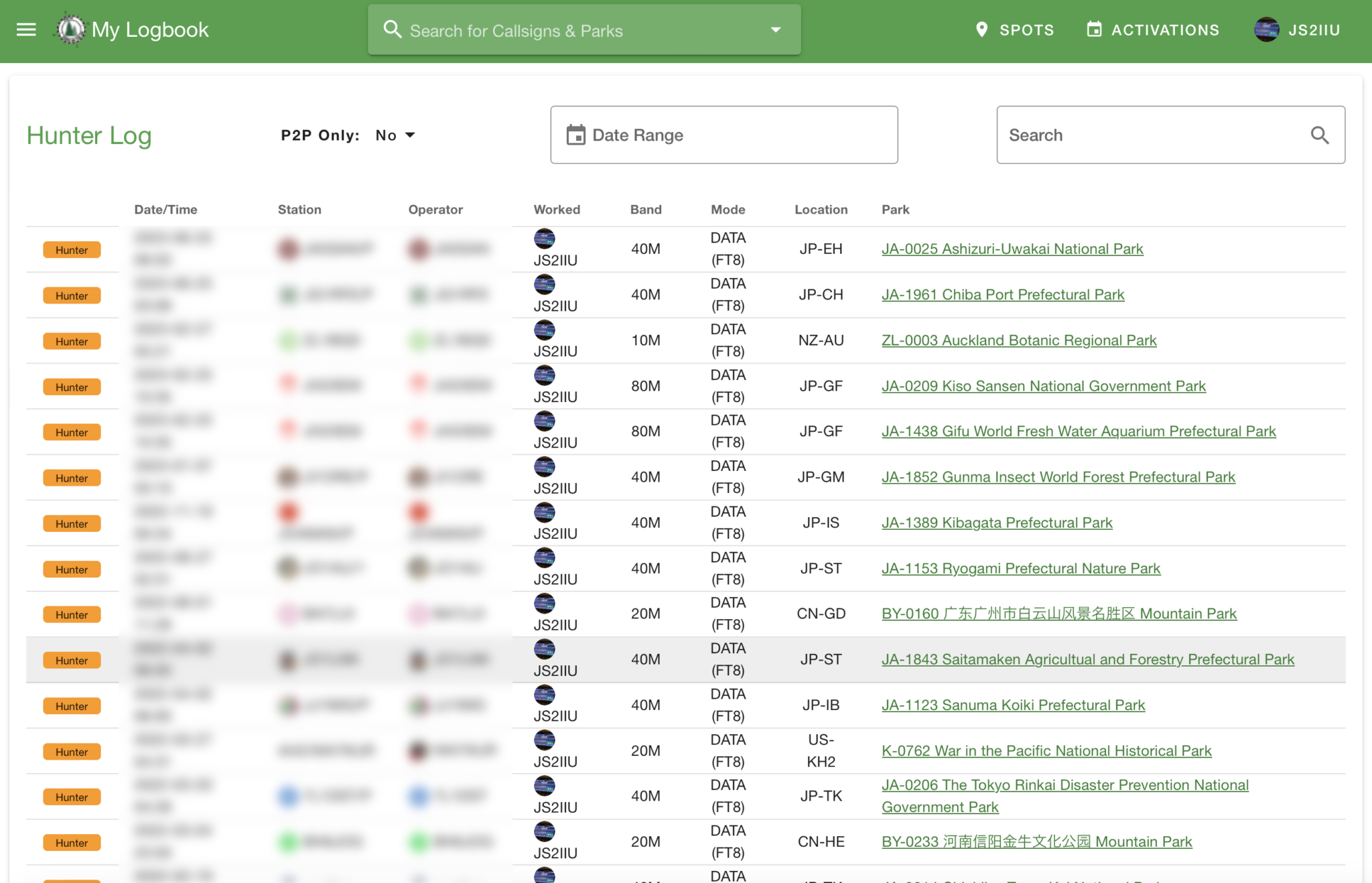Click the calendar icon in Date Range field
The width and height of the screenshot is (1372, 883).
[575, 135]
